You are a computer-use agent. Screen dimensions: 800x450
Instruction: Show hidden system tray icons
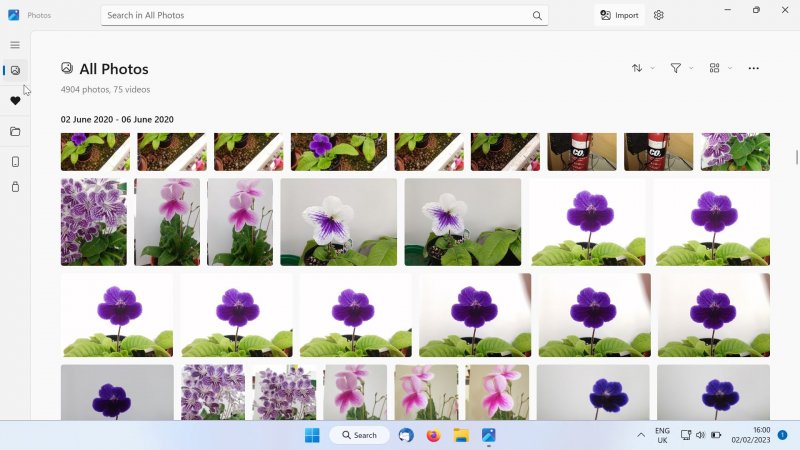(641, 435)
